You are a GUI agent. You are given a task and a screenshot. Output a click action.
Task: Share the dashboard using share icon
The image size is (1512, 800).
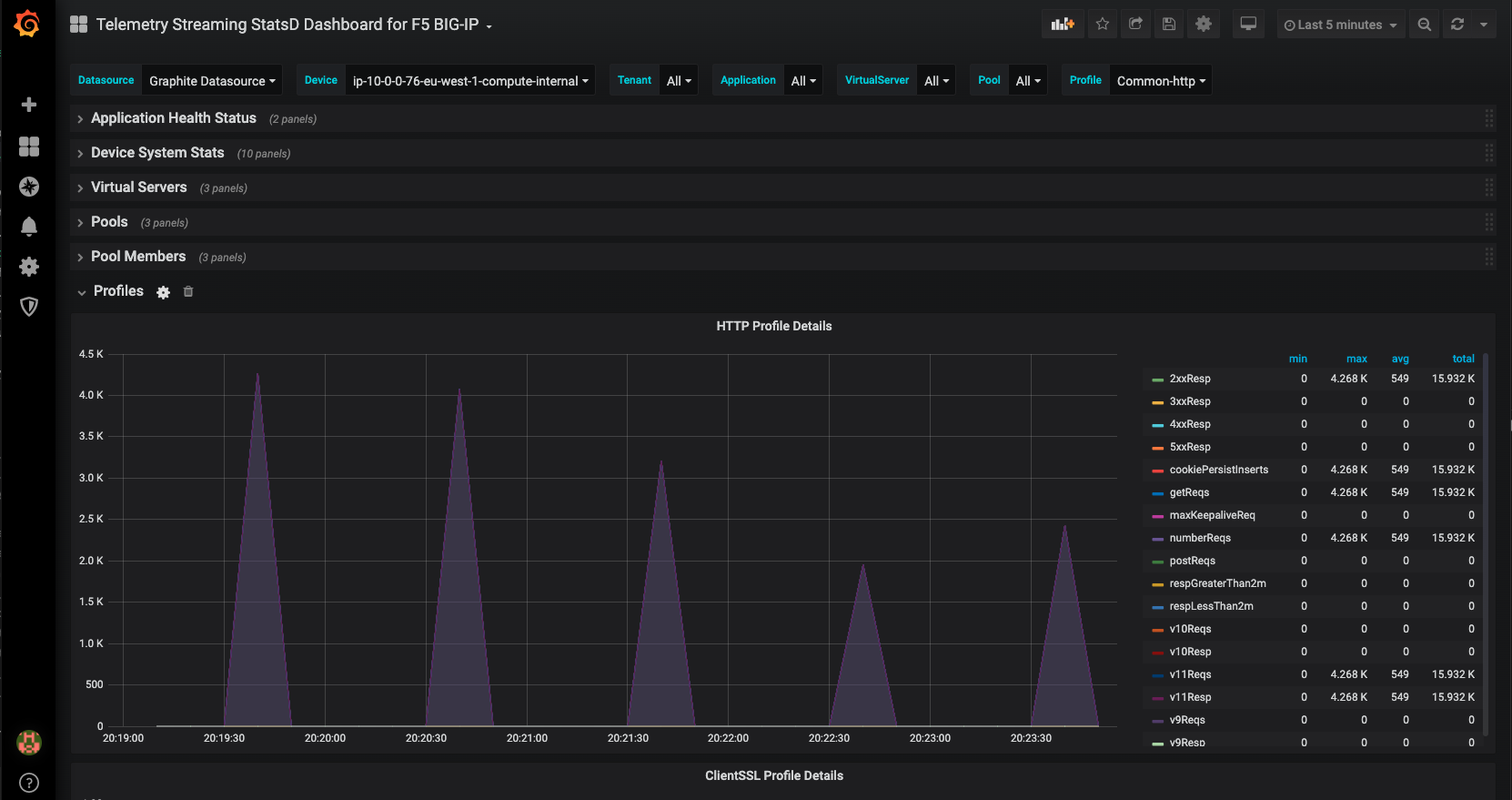[x=1135, y=25]
